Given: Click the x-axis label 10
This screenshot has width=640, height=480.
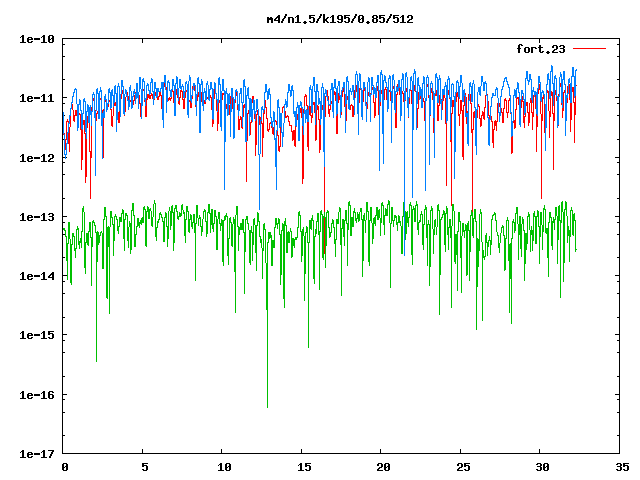Looking at the screenshot, I should 224,467.
